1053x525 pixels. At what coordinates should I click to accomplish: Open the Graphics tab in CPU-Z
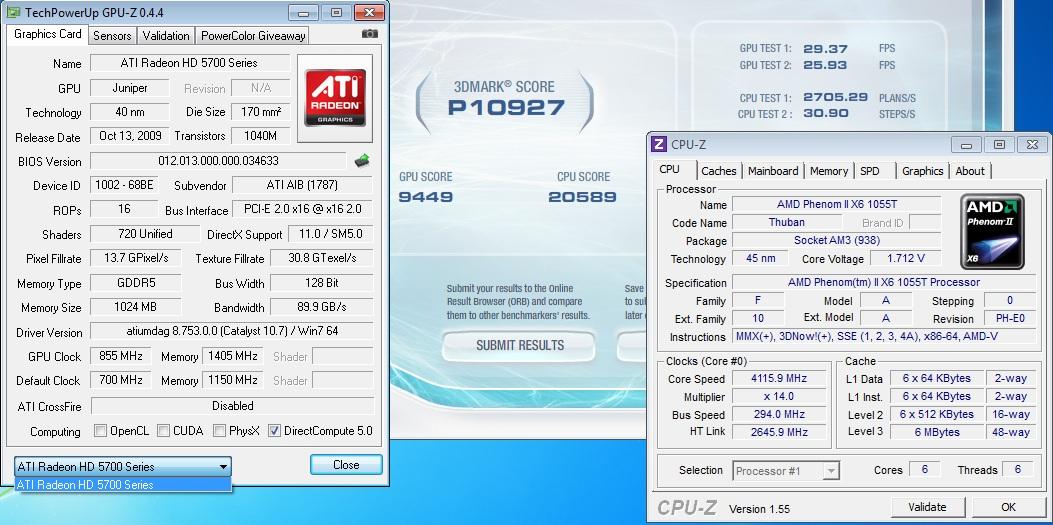click(x=923, y=171)
